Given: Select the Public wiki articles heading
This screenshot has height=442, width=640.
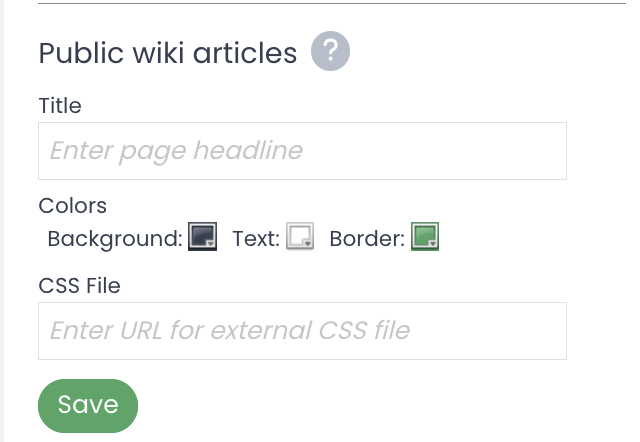Looking at the screenshot, I should point(168,53).
